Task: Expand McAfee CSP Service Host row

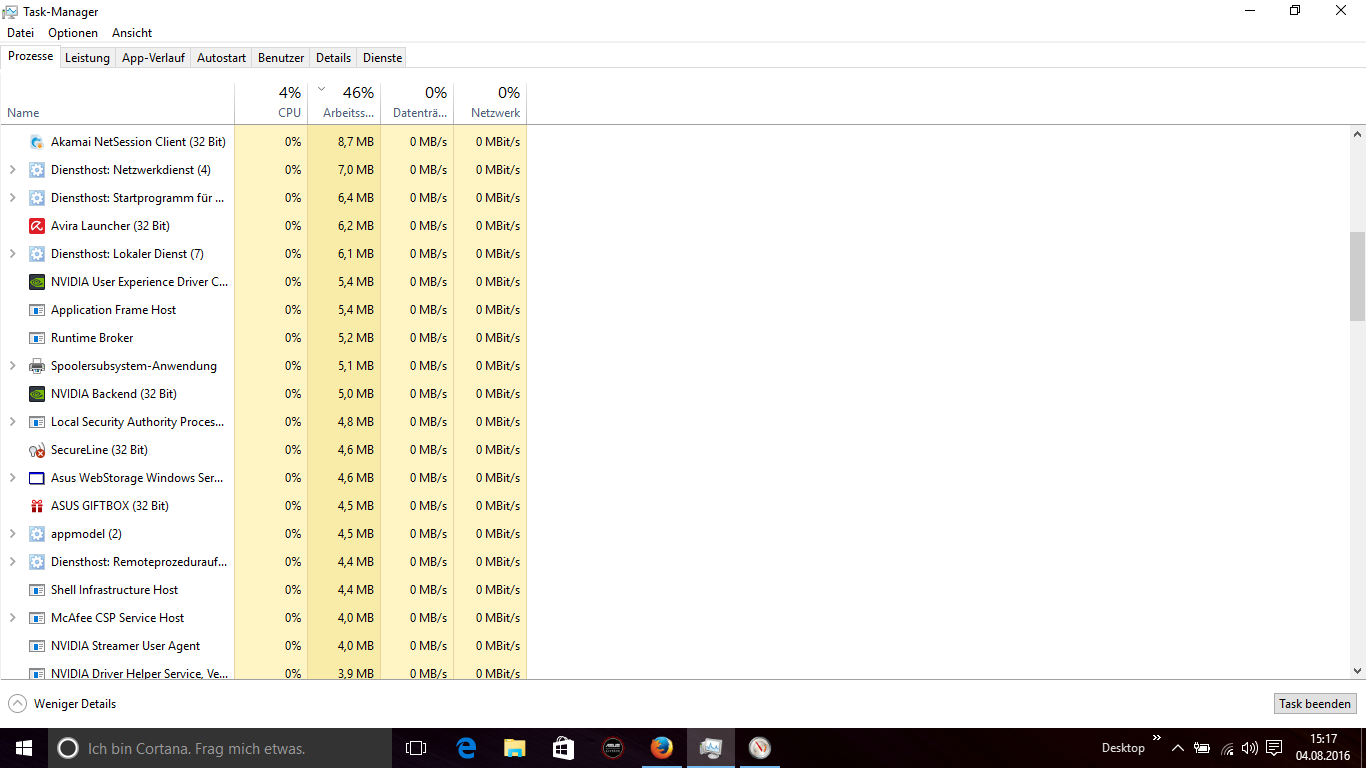Action: click(x=12, y=618)
